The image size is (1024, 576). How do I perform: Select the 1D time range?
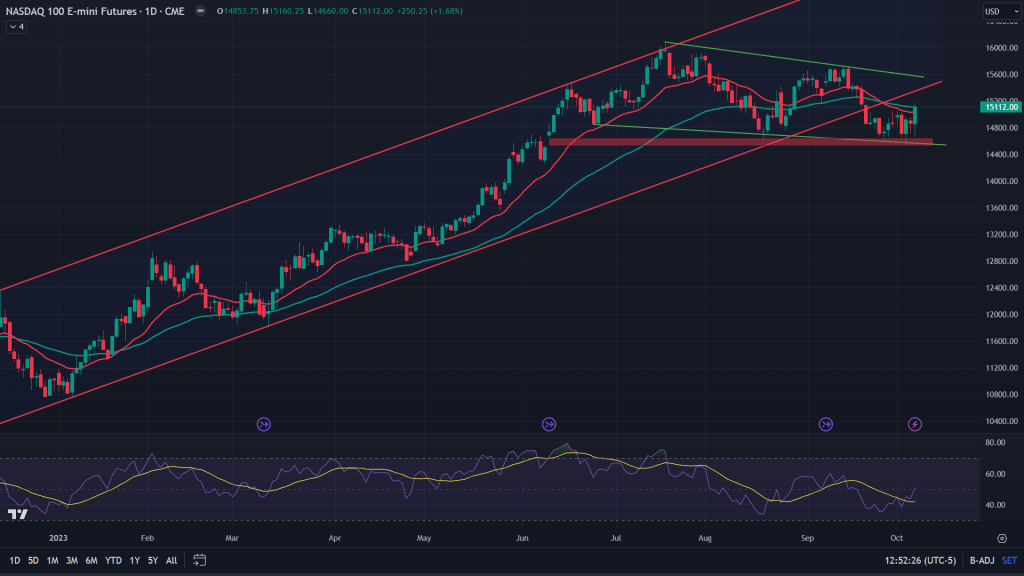pos(16,559)
